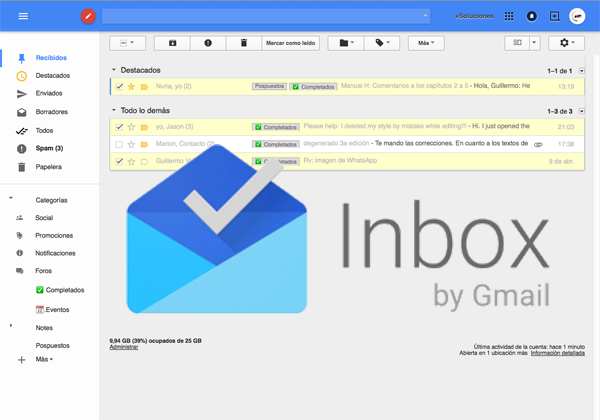Open the Promociones category
The image size is (600, 420).
(54, 236)
